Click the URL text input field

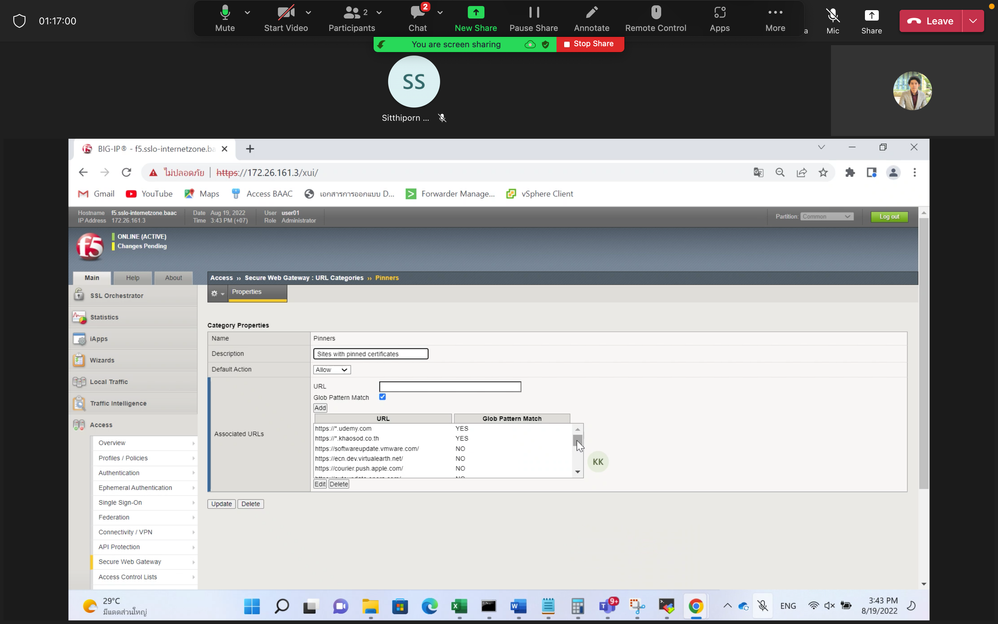[450, 387]
